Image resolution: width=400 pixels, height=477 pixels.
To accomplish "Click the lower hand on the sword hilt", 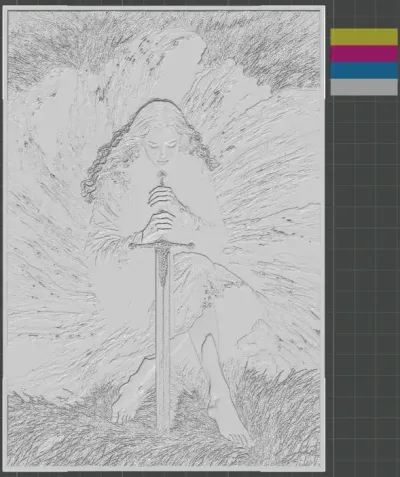I will click(161, 225).
